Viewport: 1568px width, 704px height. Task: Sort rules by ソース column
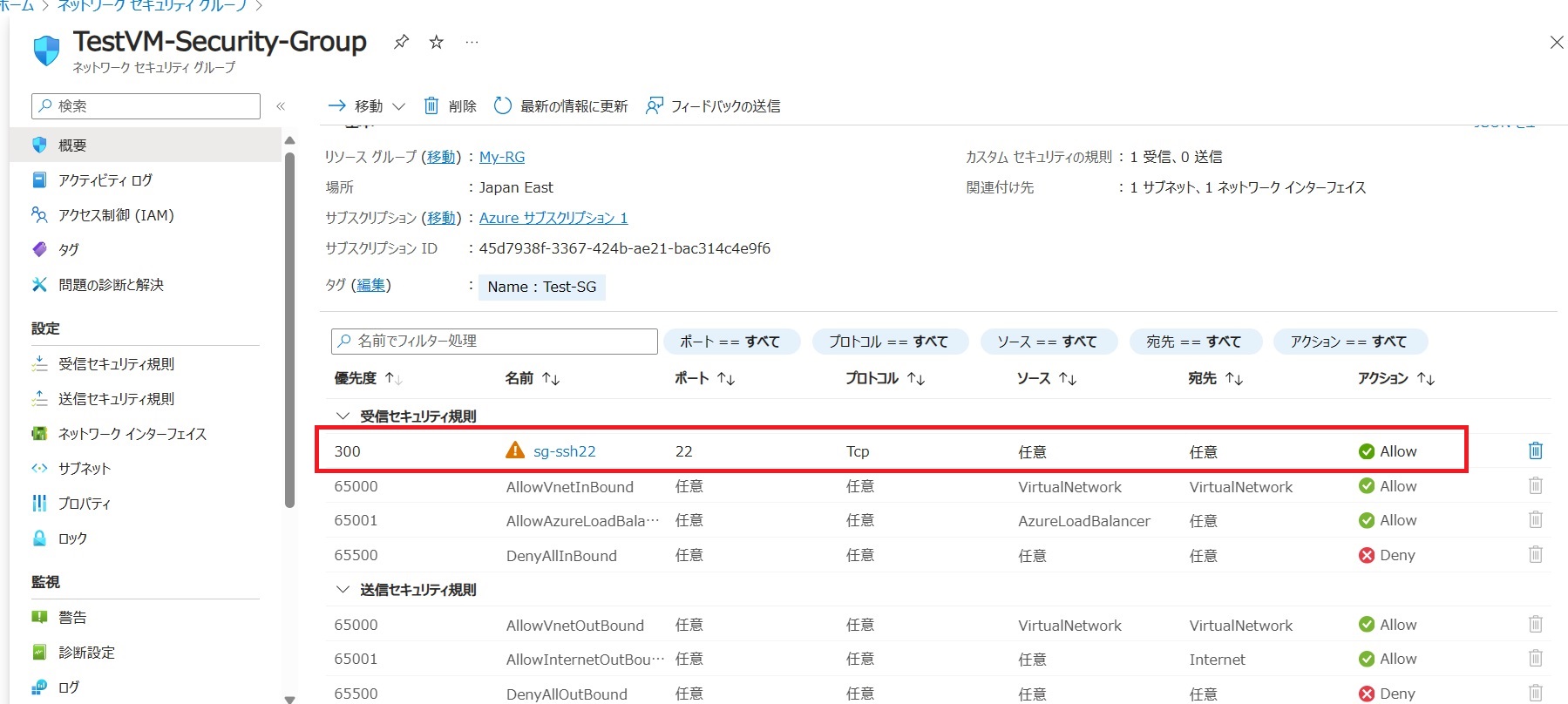pyautogui.click(x=1047, y=378)
